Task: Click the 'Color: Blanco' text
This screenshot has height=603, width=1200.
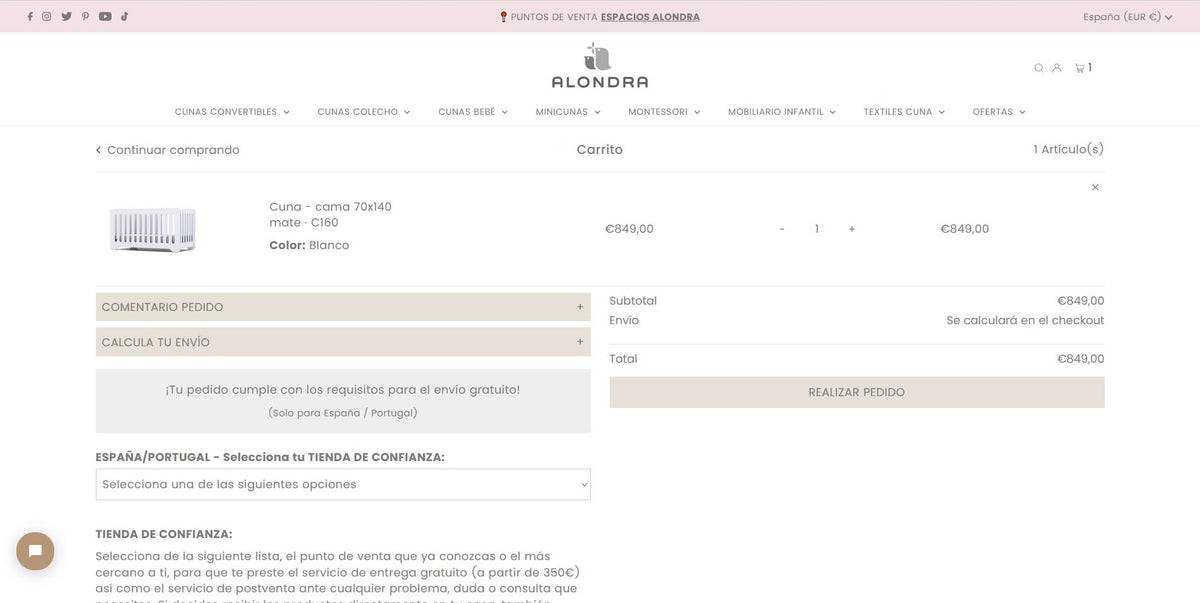Action: click(309, 245)
